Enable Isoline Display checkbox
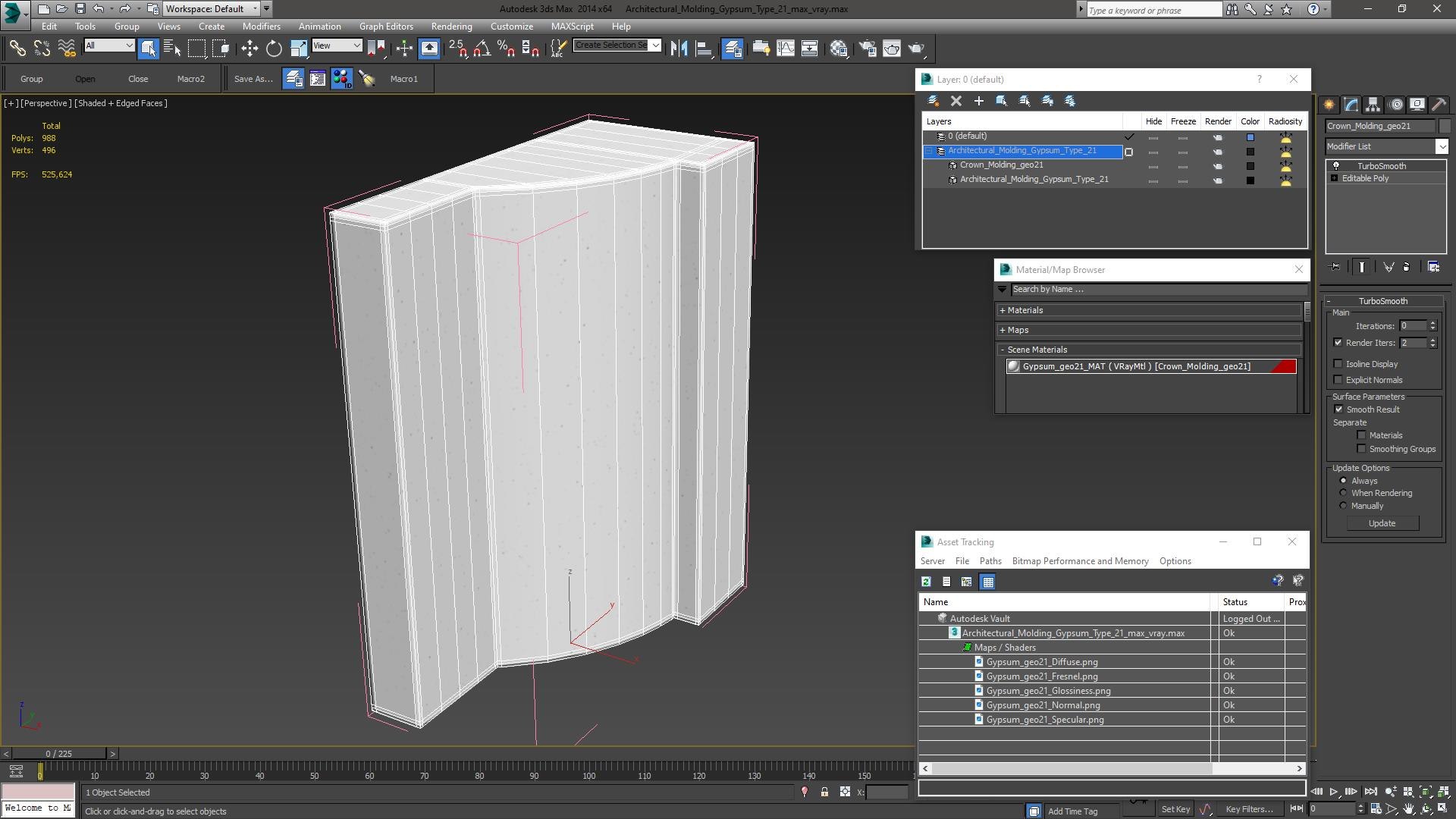Screen dimensions: 1456x819 coord(1338,364)
